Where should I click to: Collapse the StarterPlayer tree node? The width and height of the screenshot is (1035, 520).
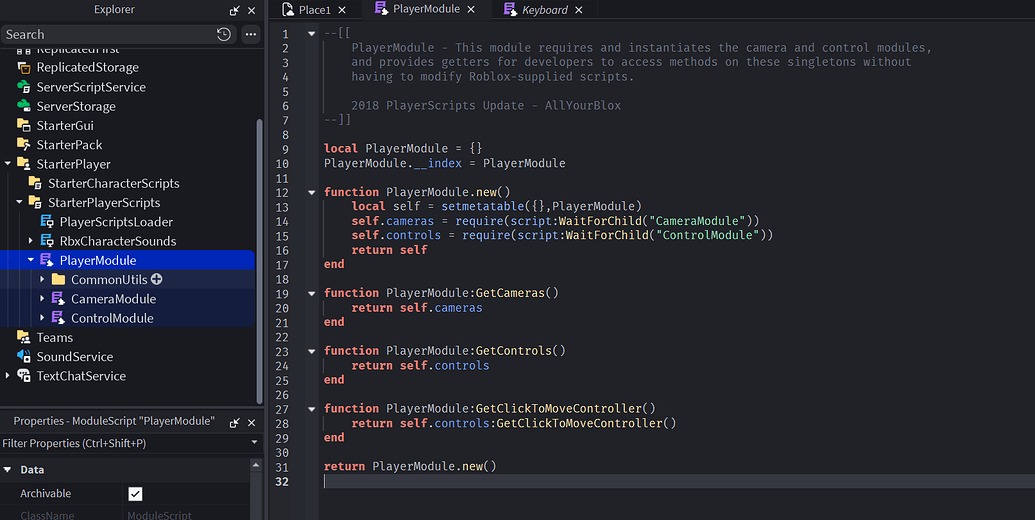tap(8, 164)
